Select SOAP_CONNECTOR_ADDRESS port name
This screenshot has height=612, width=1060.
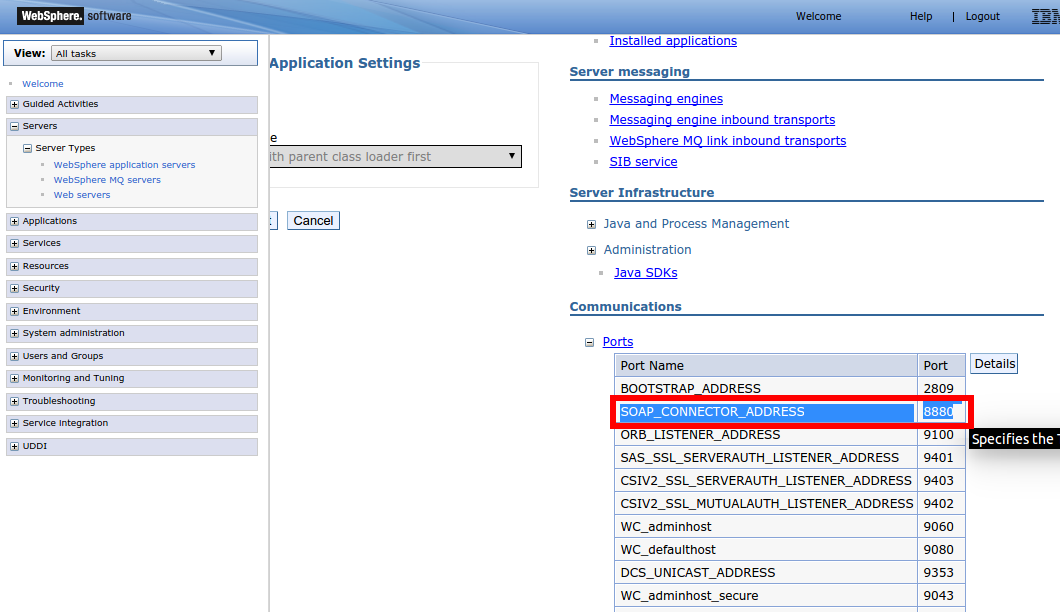pos(713,411)
